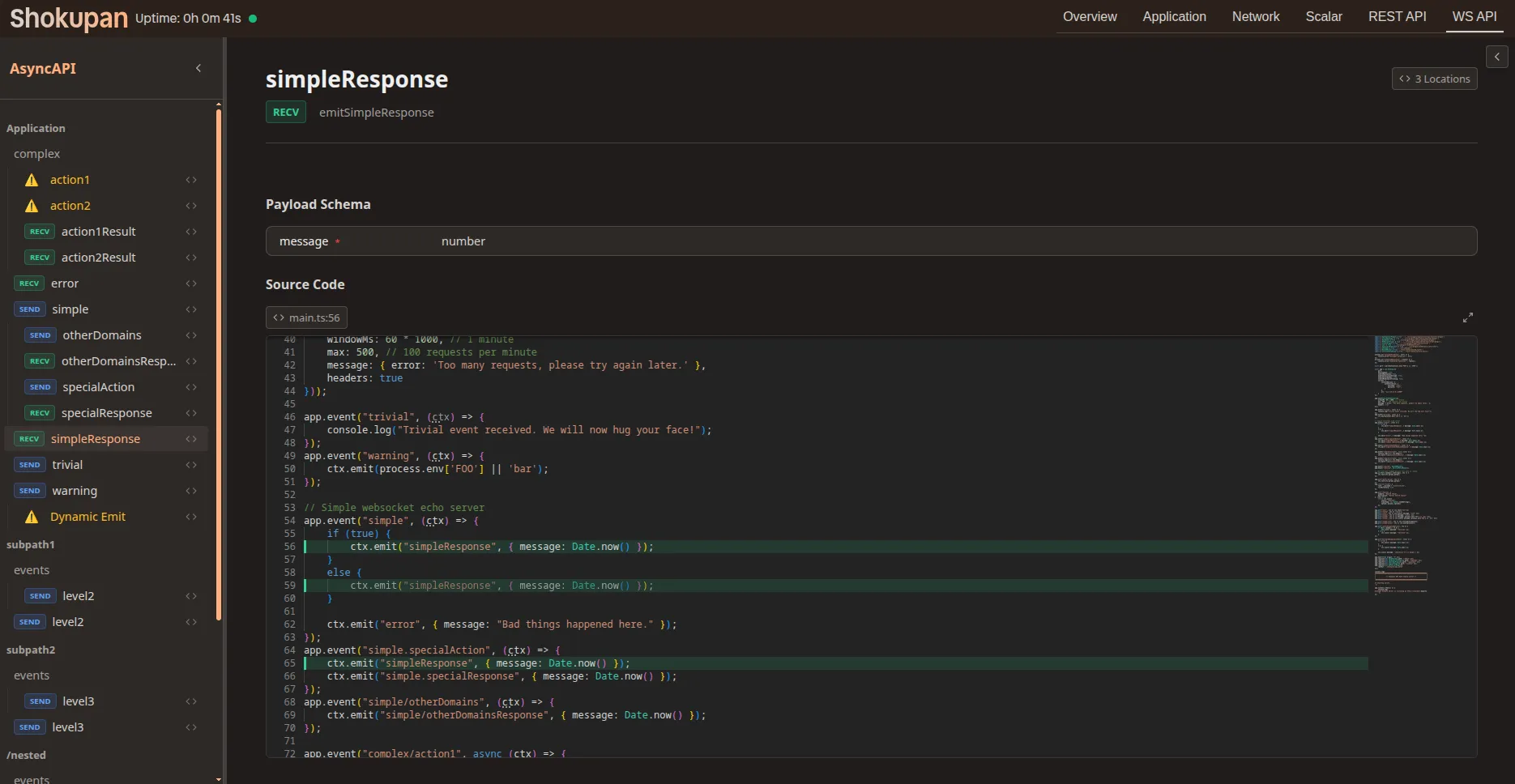
Task: Click the main.ts:56 source reference button
Action: pyautogui.click(x=305, y=317)
